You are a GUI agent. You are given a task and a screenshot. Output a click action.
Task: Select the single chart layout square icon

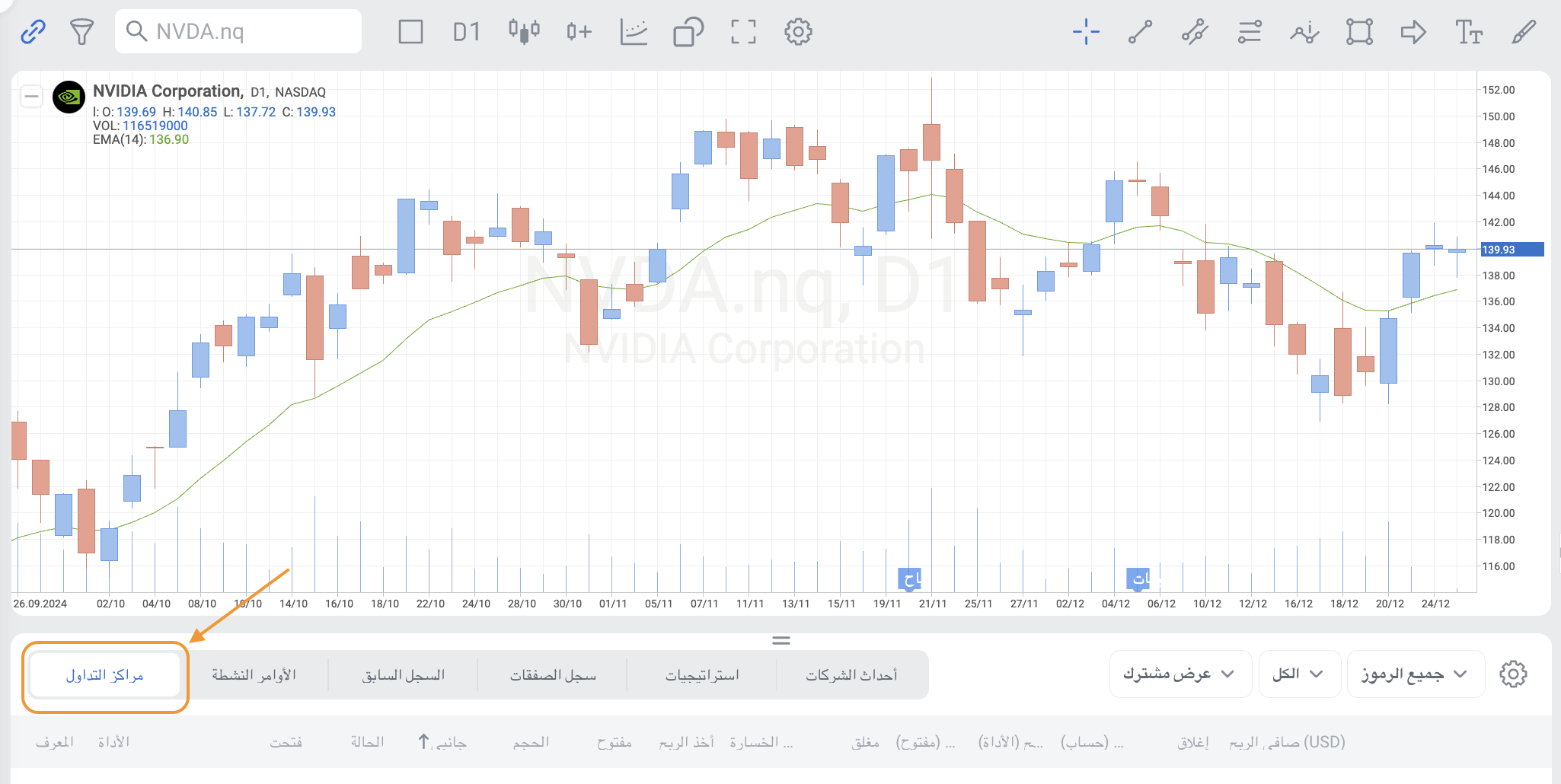[x=410, y=32]
